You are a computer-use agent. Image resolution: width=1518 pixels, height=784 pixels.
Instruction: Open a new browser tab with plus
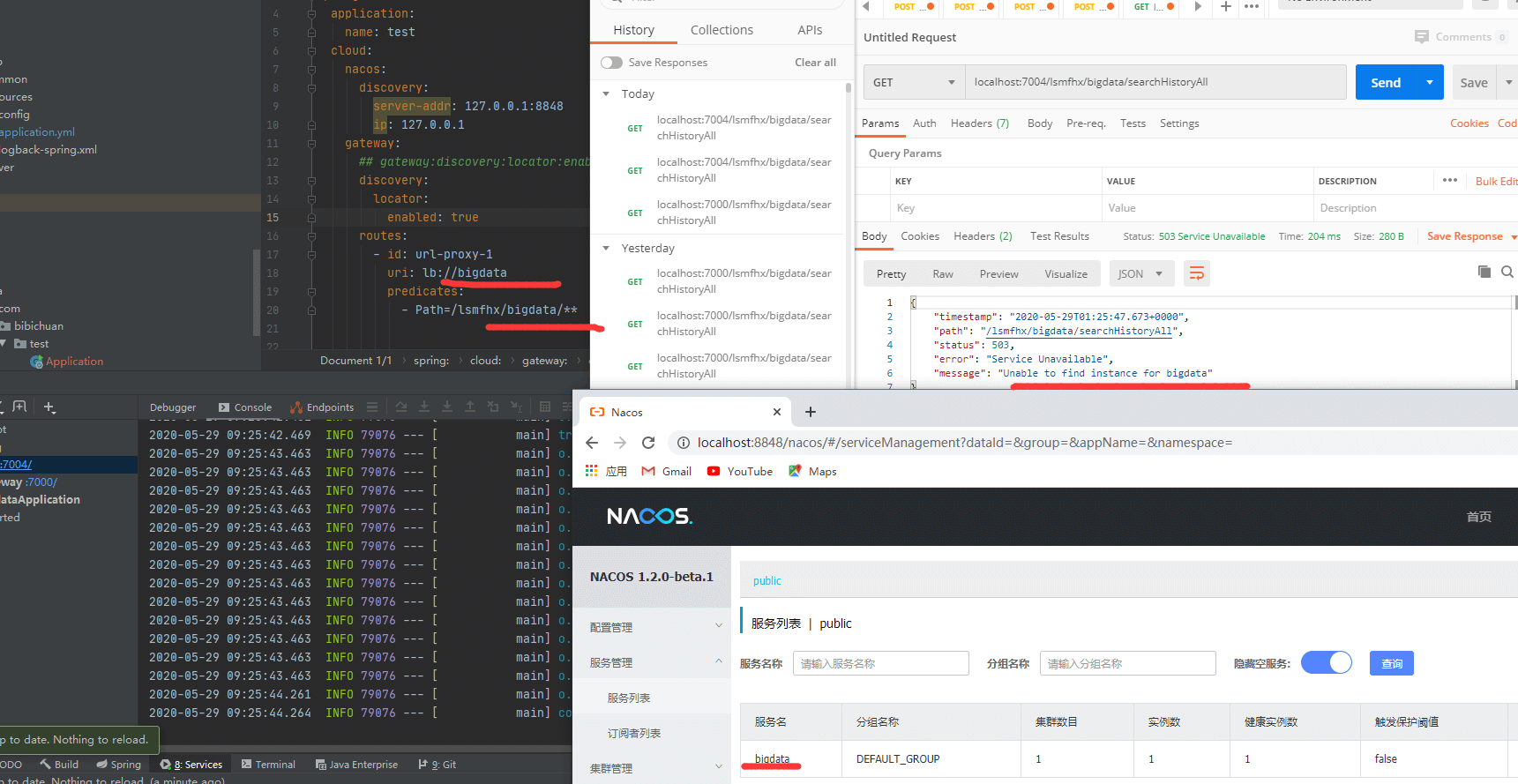coord(811,412)
